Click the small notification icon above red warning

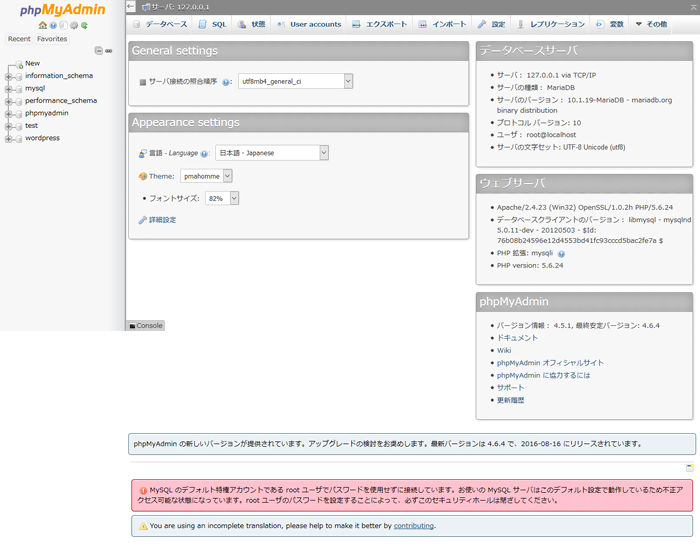(690, 468)
